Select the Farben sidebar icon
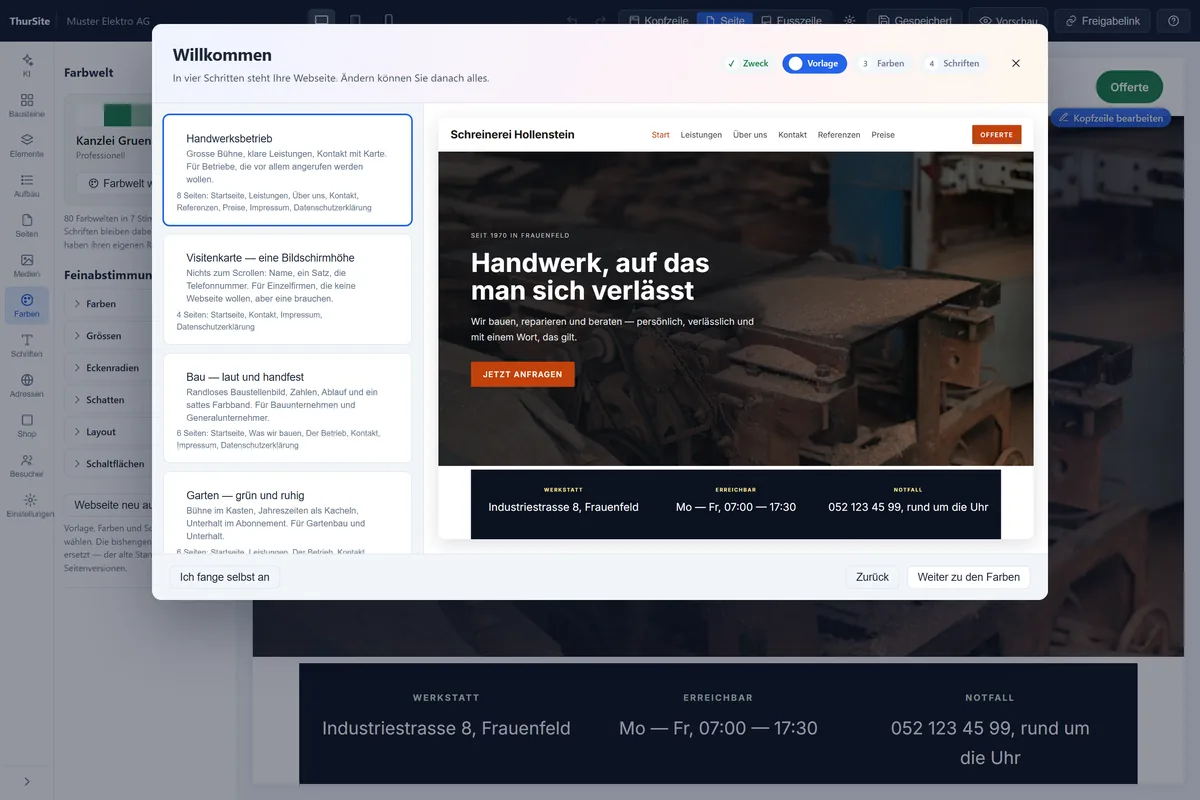The width and height of the screenshot is (1200, 800). point(27,306)
